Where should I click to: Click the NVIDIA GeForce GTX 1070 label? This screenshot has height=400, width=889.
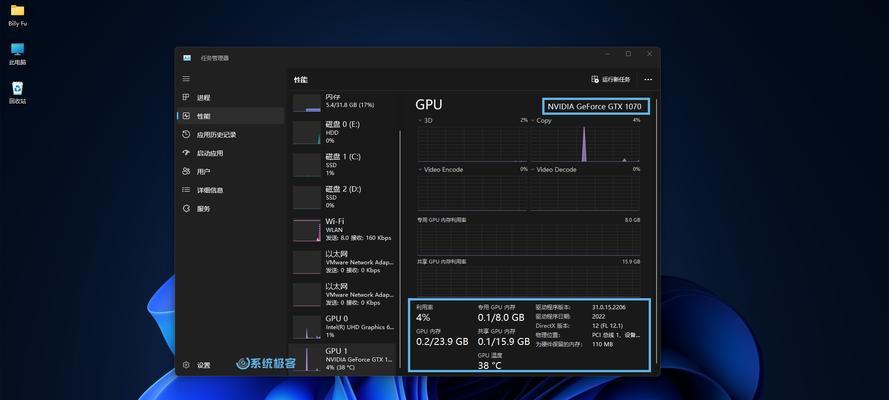pyautogui.click(x=594, y=106)
